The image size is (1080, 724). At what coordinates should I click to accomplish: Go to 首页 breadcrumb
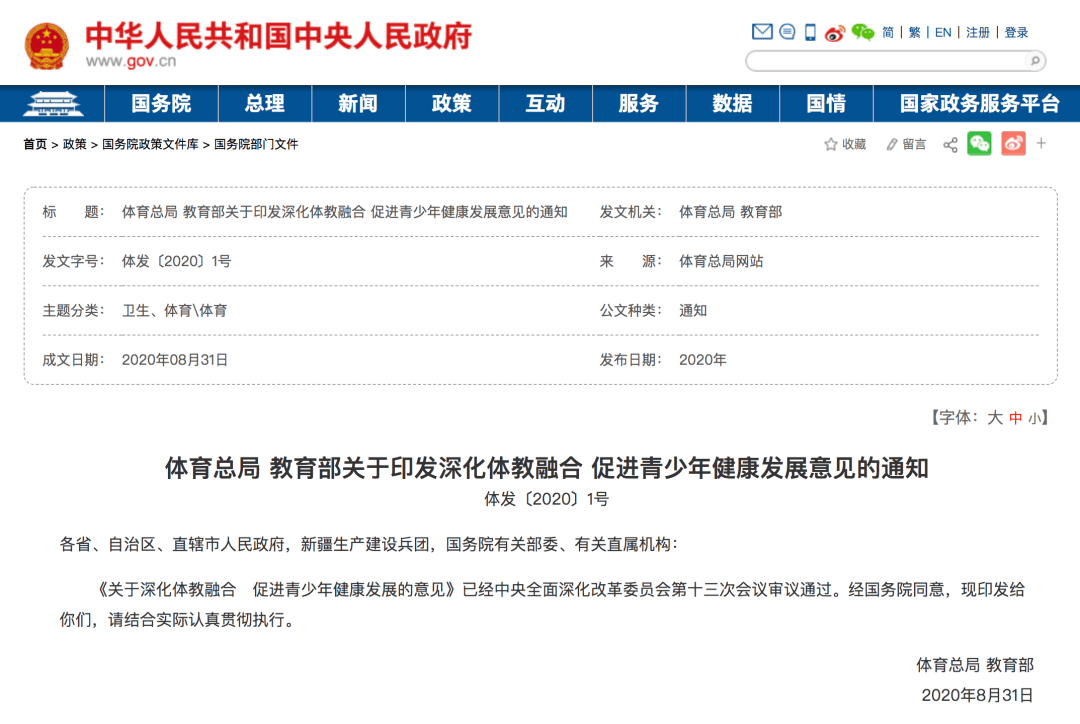click(35, 144)
